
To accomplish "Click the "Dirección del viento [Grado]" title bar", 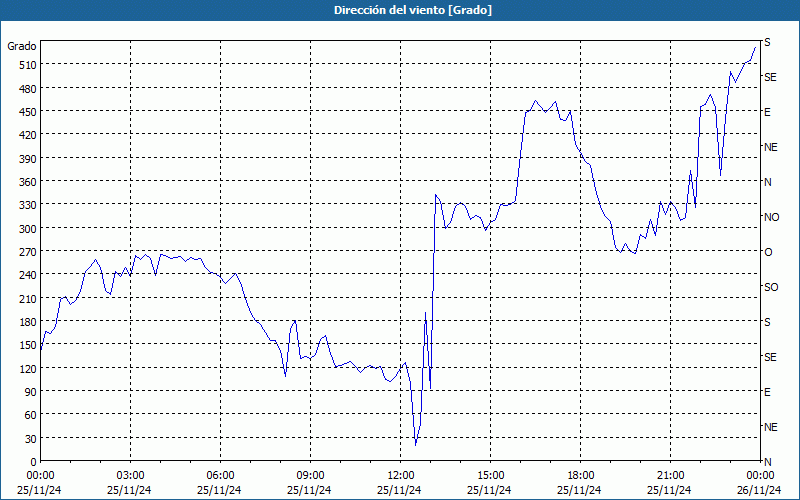I will coord(400,10).
